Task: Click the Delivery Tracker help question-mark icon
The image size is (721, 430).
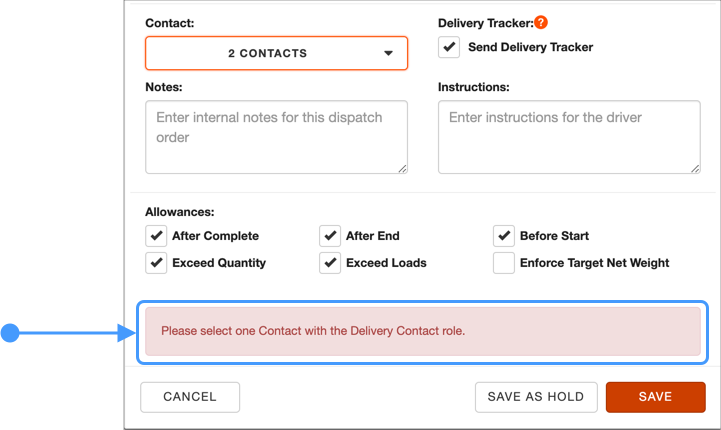Action: click(x=541, y=22)
